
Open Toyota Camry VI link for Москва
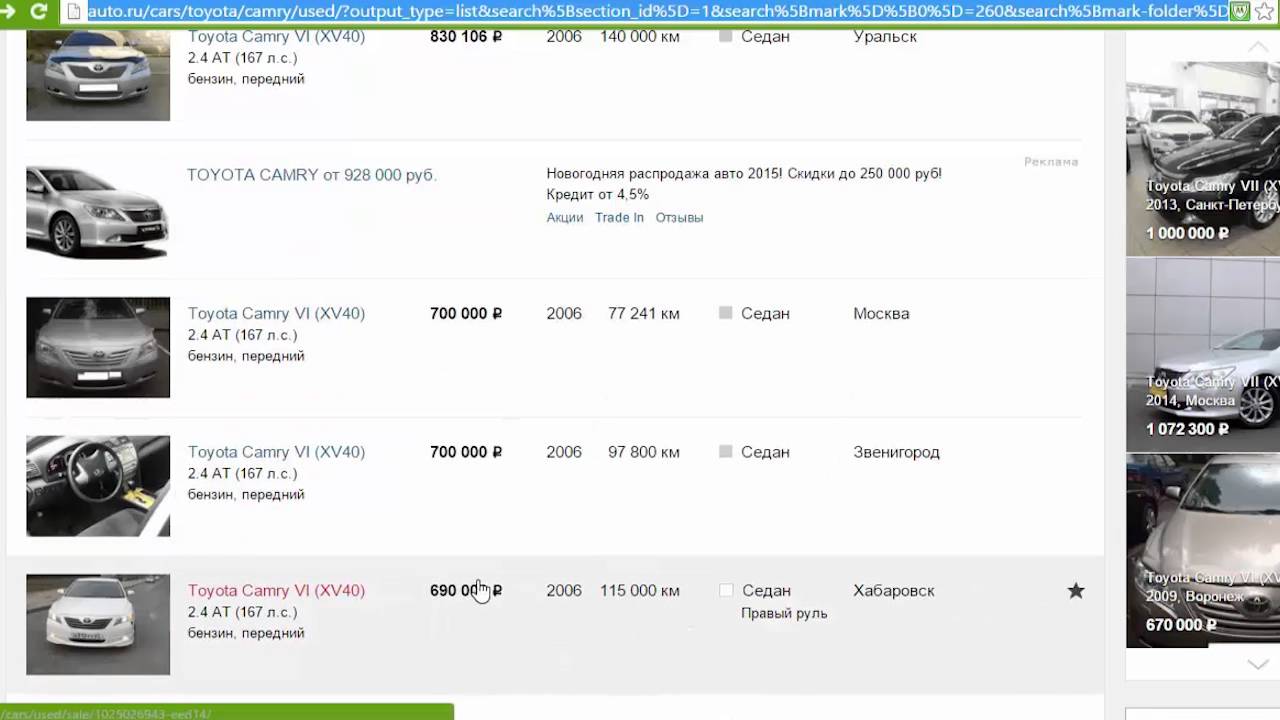[x=276, y=313]
